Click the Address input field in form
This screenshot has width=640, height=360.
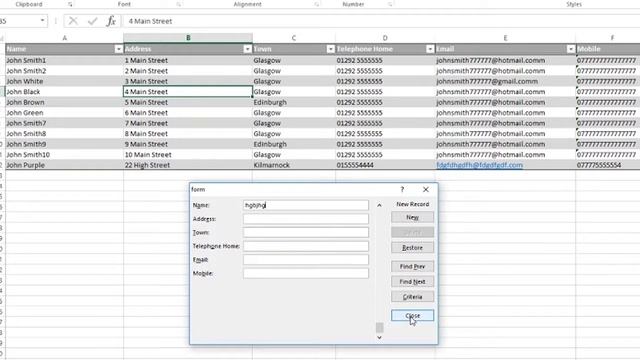tap(306, 219)
